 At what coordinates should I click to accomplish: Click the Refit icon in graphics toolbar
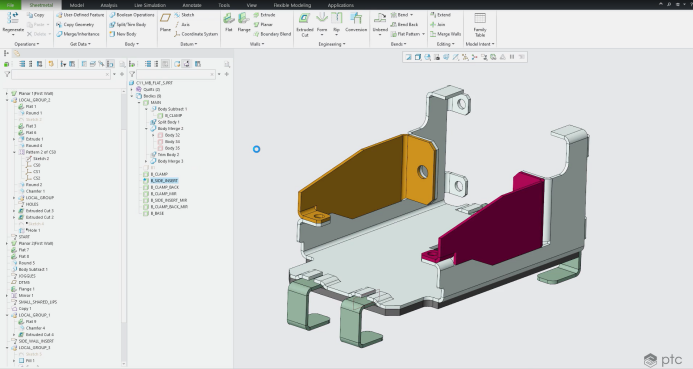pos(408,57)
